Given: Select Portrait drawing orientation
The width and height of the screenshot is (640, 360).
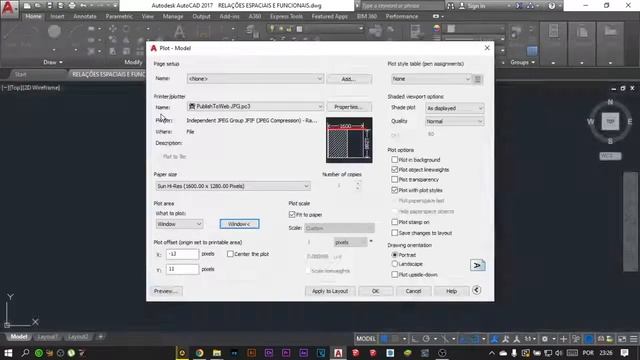Looking at the screenshot, I should (394, 254).
